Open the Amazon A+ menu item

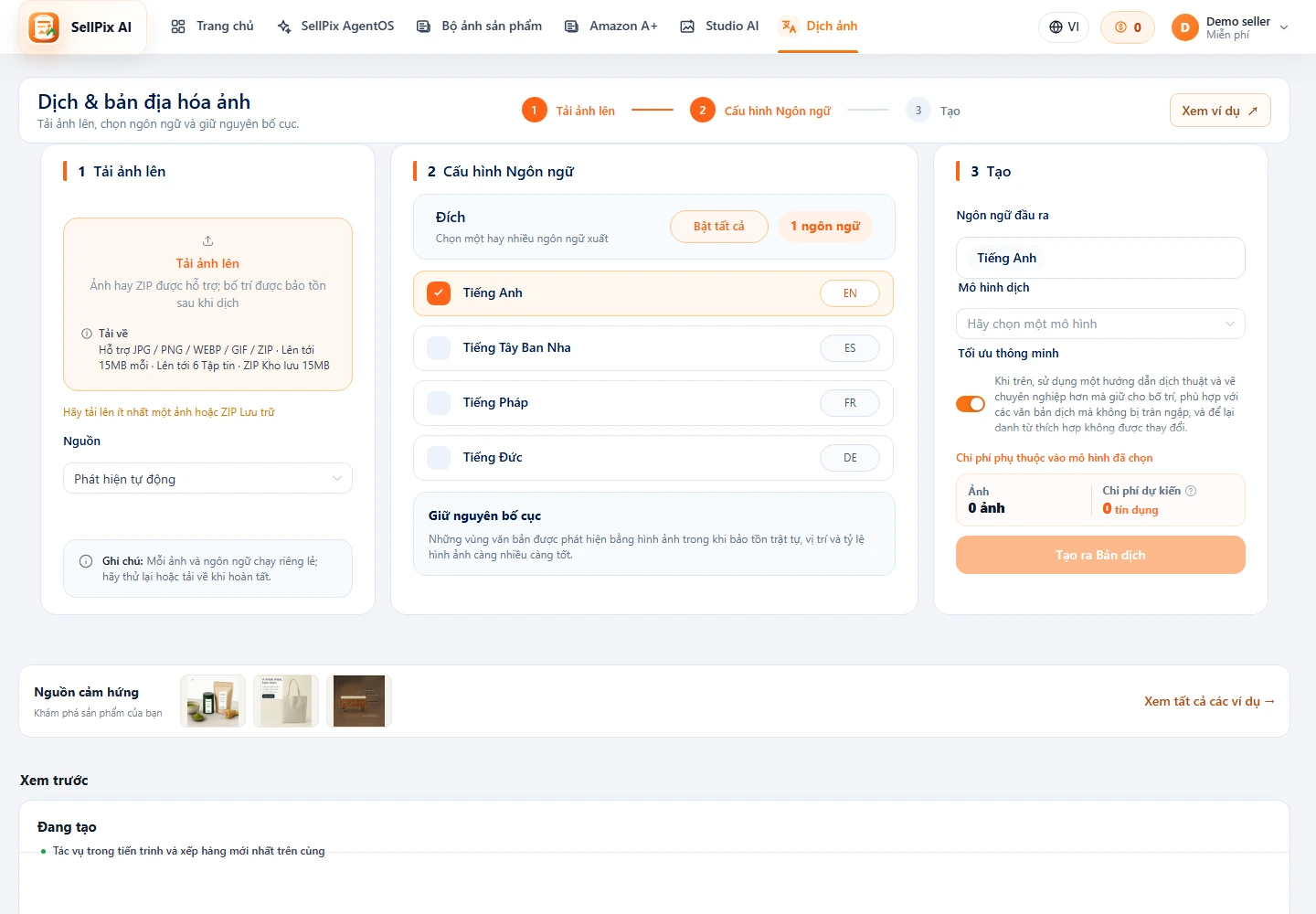coord(610,27)
